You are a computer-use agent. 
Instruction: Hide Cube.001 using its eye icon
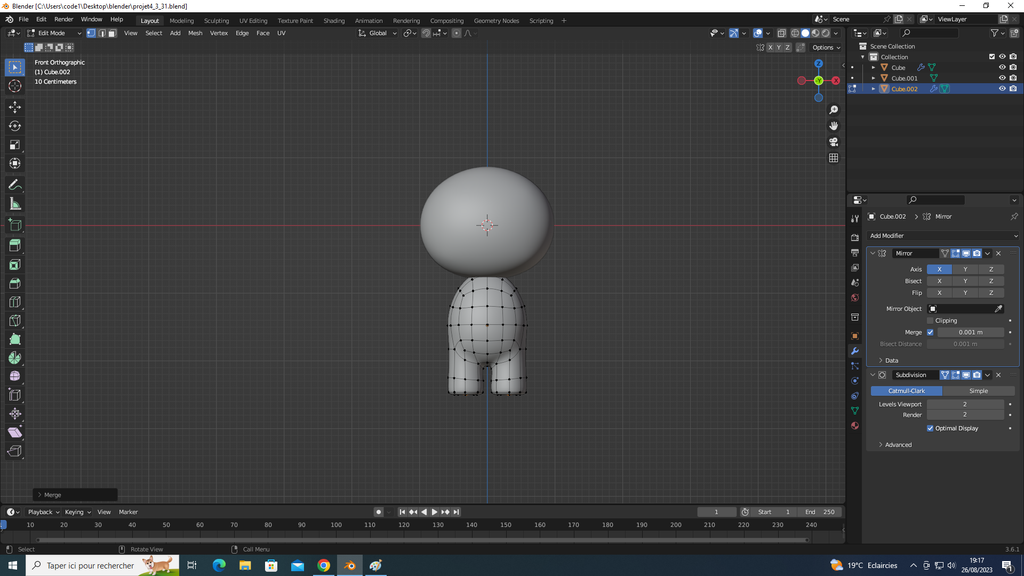click(x=1002, y=78)
